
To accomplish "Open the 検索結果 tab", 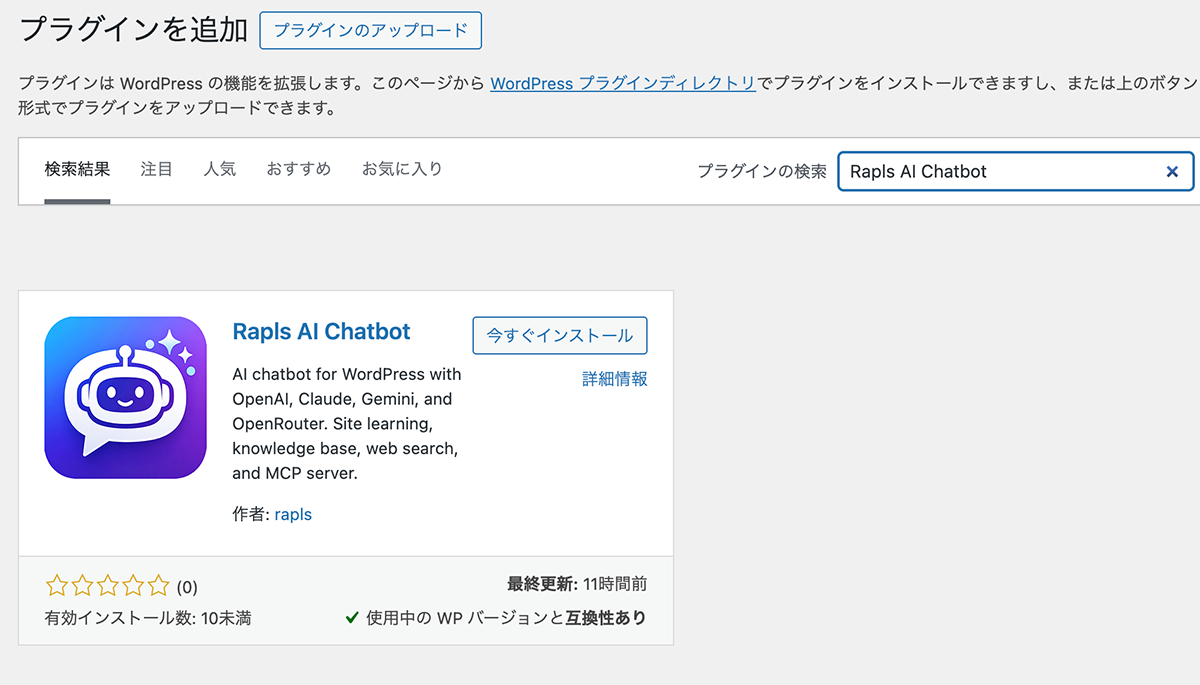I will point(77,168).
